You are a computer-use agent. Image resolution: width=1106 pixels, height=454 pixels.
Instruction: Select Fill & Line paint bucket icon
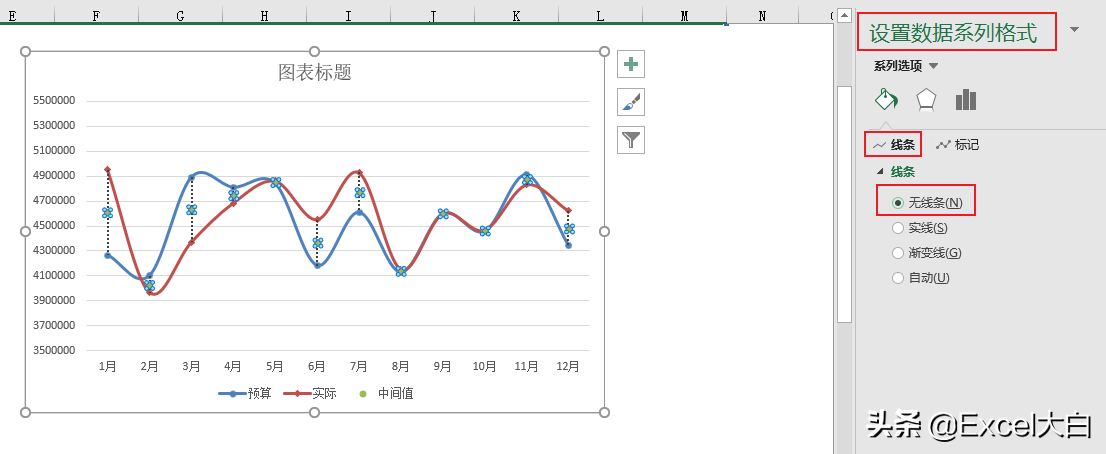coord(887,99)
